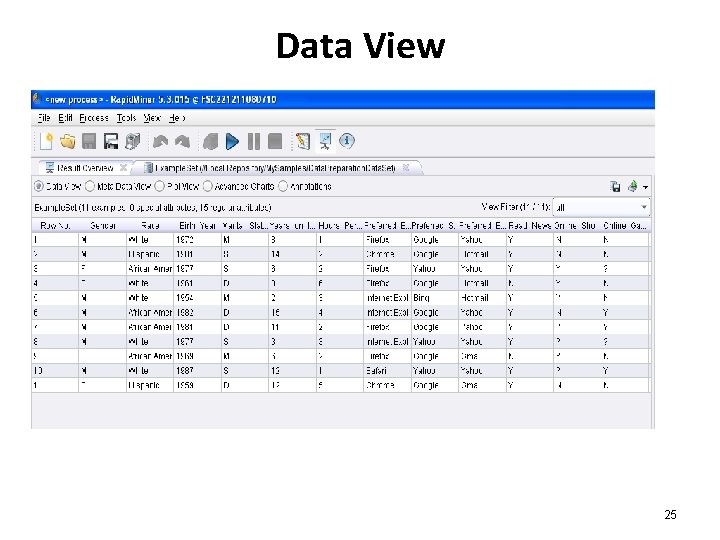Open the Process menu

point(94,118)
